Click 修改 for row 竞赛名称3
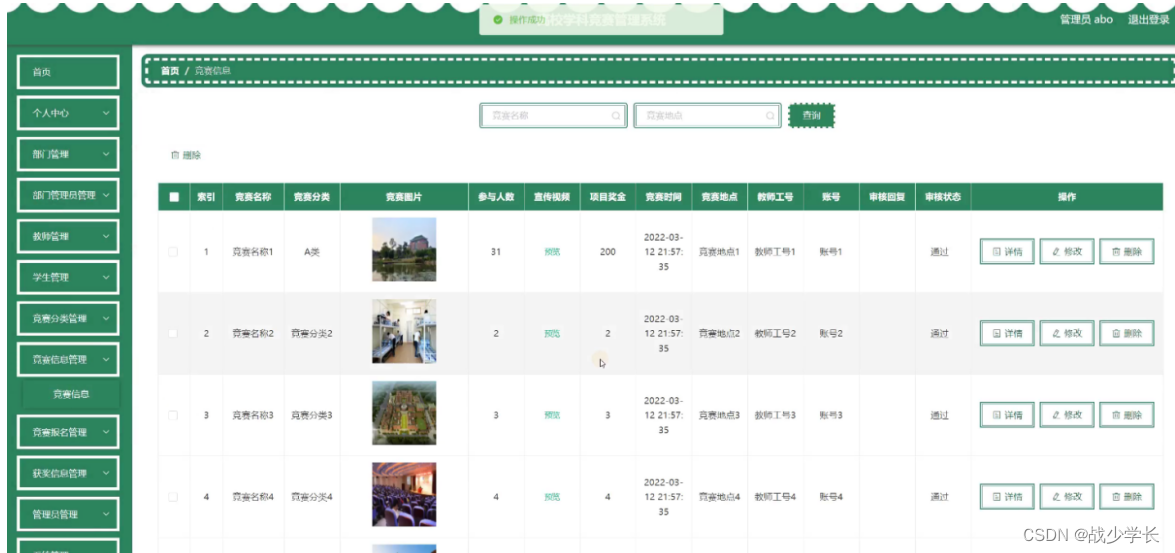Image resolution: width=1175 pixels, height=553 pixels. [1067, 415]
